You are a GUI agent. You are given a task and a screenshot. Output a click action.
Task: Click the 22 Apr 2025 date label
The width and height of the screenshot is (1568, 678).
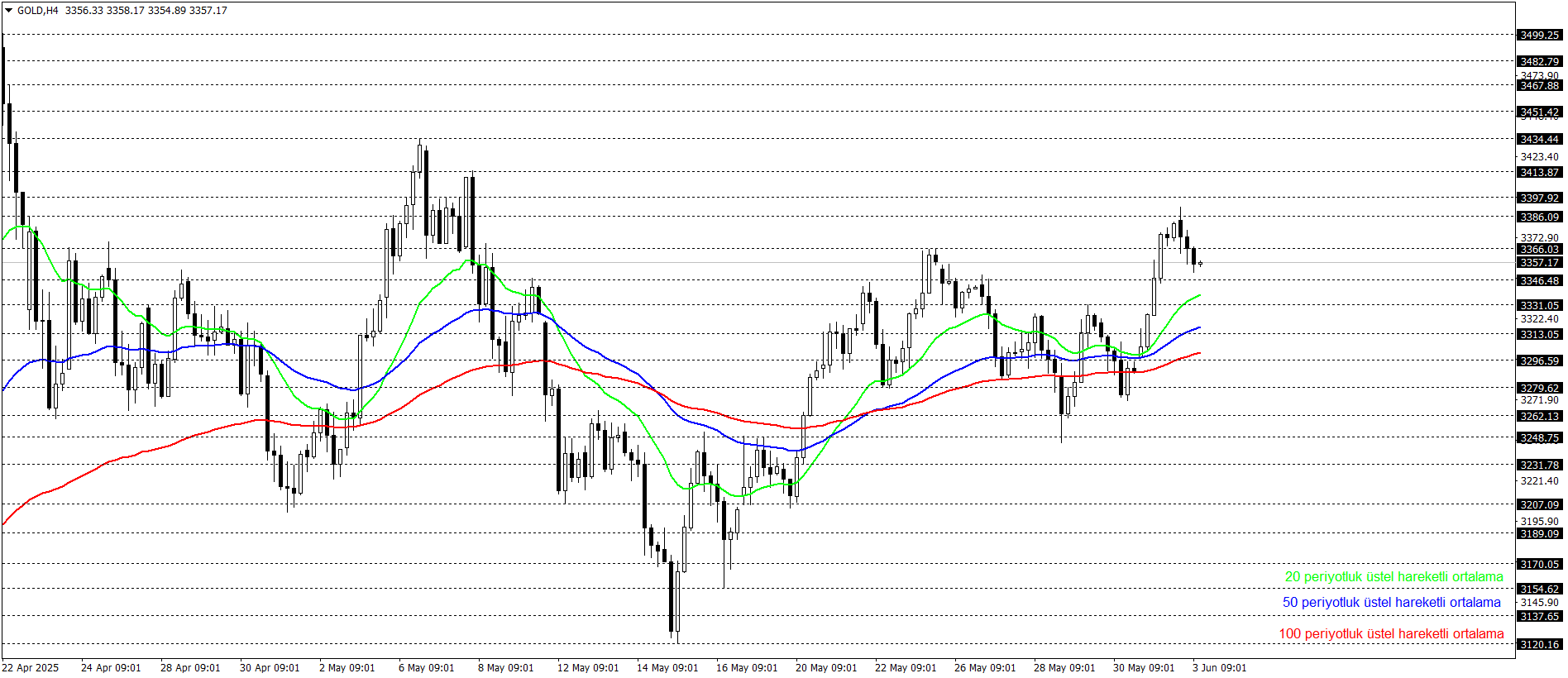pyautogui.click(x=31, y=668)
